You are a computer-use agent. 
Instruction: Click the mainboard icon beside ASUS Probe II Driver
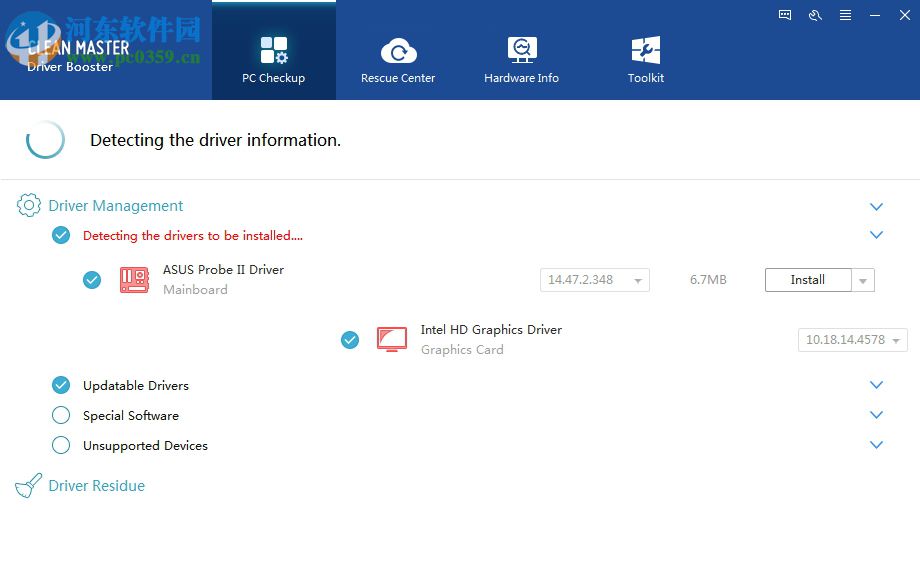pyautogui.click(x=135, y=280)
